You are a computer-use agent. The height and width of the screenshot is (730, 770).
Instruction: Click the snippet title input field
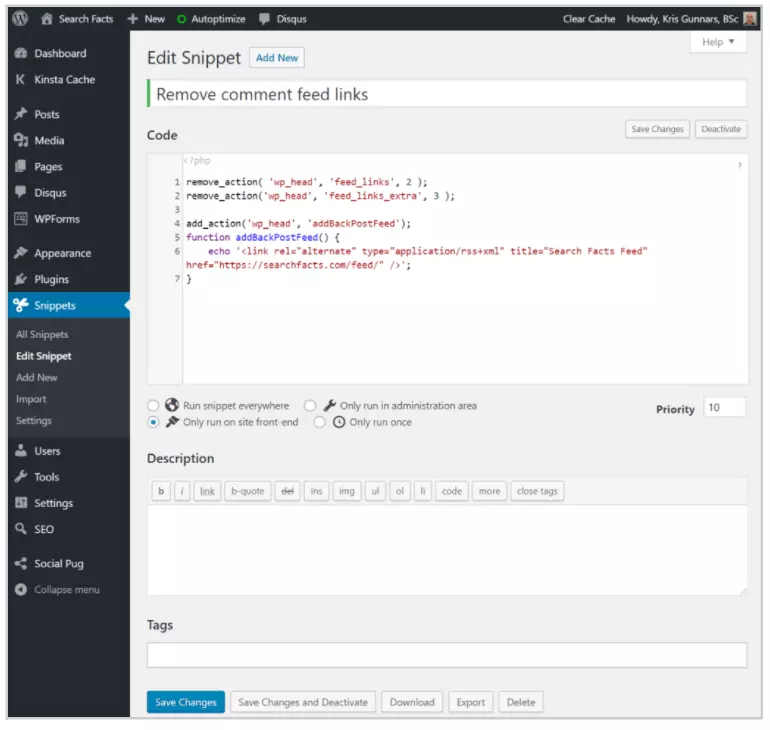(447, 94)
